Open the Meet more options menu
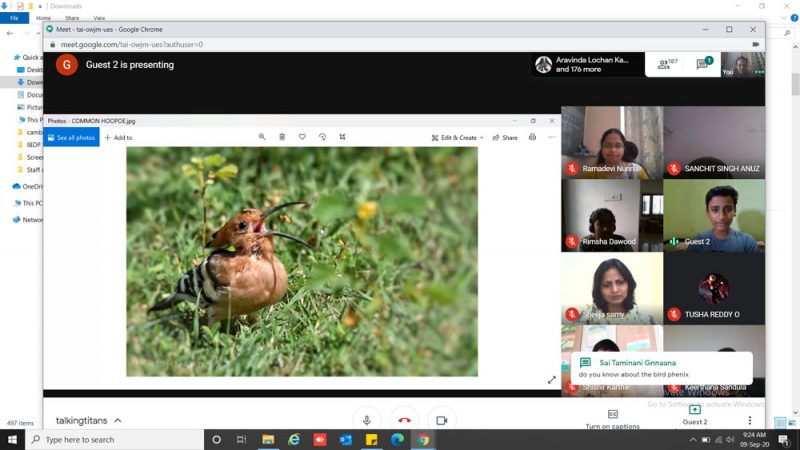 point(749,420)
